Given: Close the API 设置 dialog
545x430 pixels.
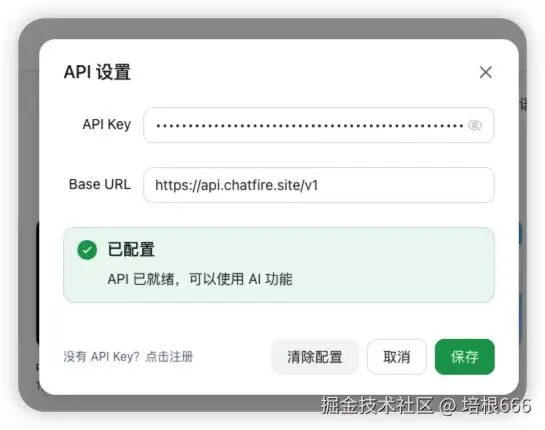Looking at the screenshot, I should click(486, 72).
